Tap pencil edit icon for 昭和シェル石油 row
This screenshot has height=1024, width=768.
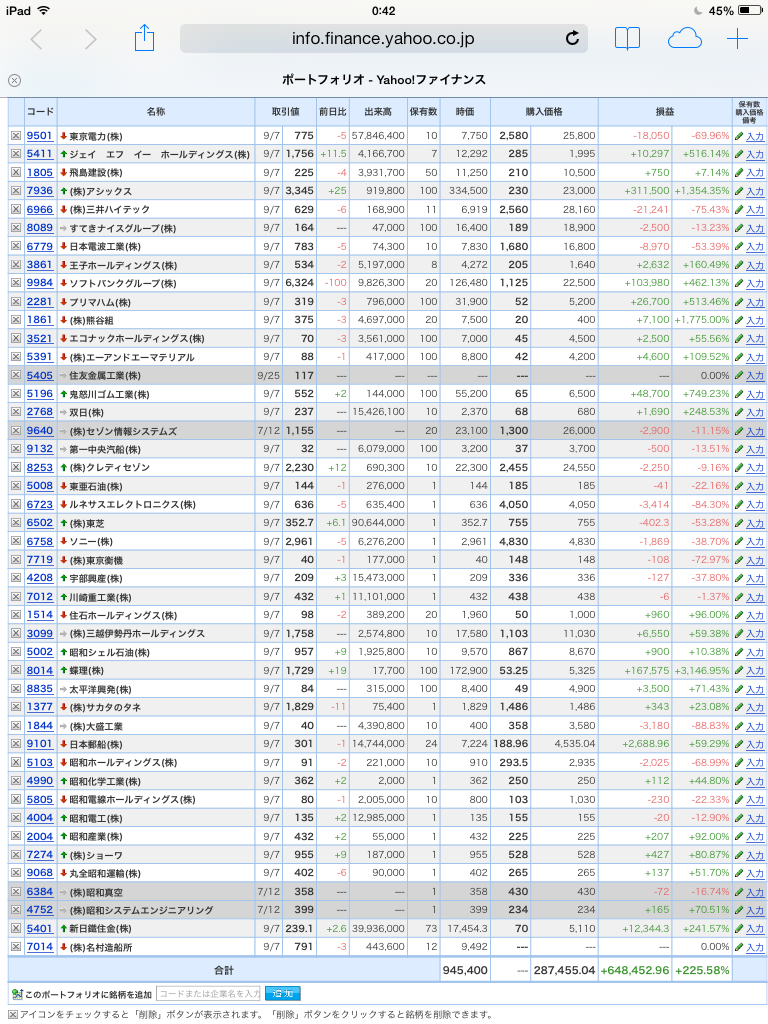[x=739, y=652]
